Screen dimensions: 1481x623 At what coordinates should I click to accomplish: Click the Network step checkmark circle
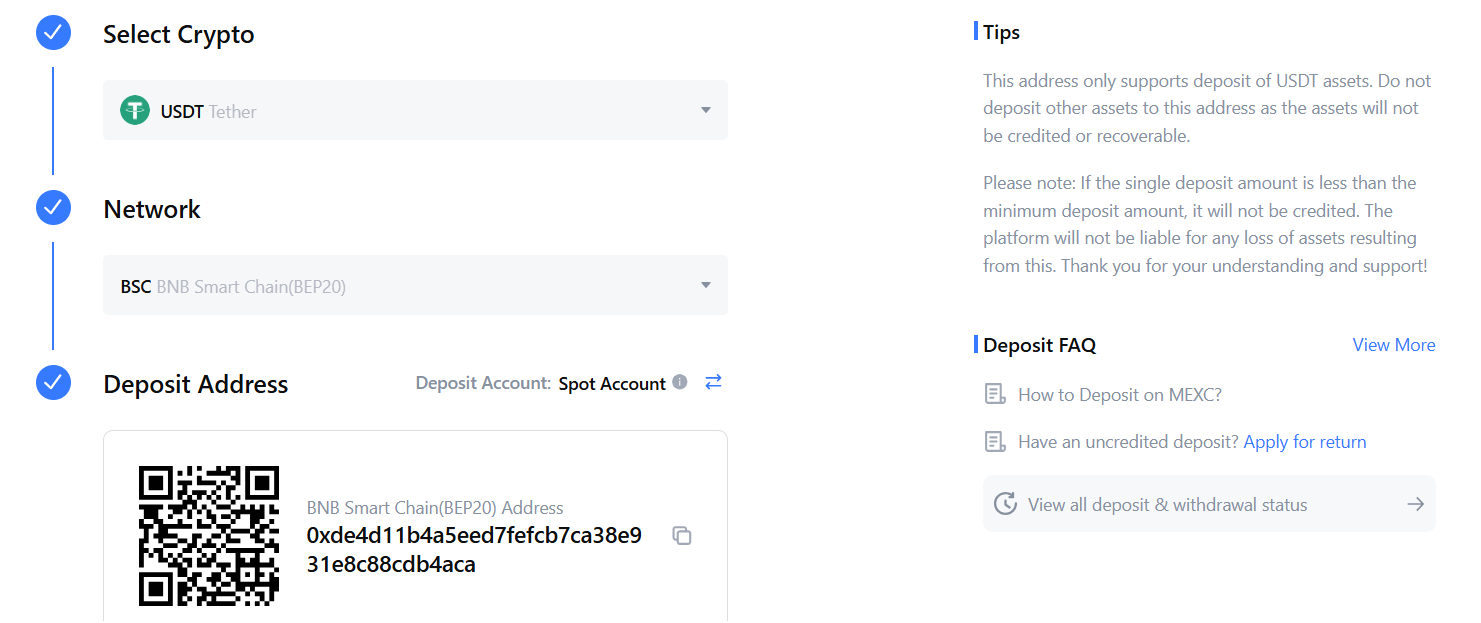pyautogui.click(x=53, y=208)
